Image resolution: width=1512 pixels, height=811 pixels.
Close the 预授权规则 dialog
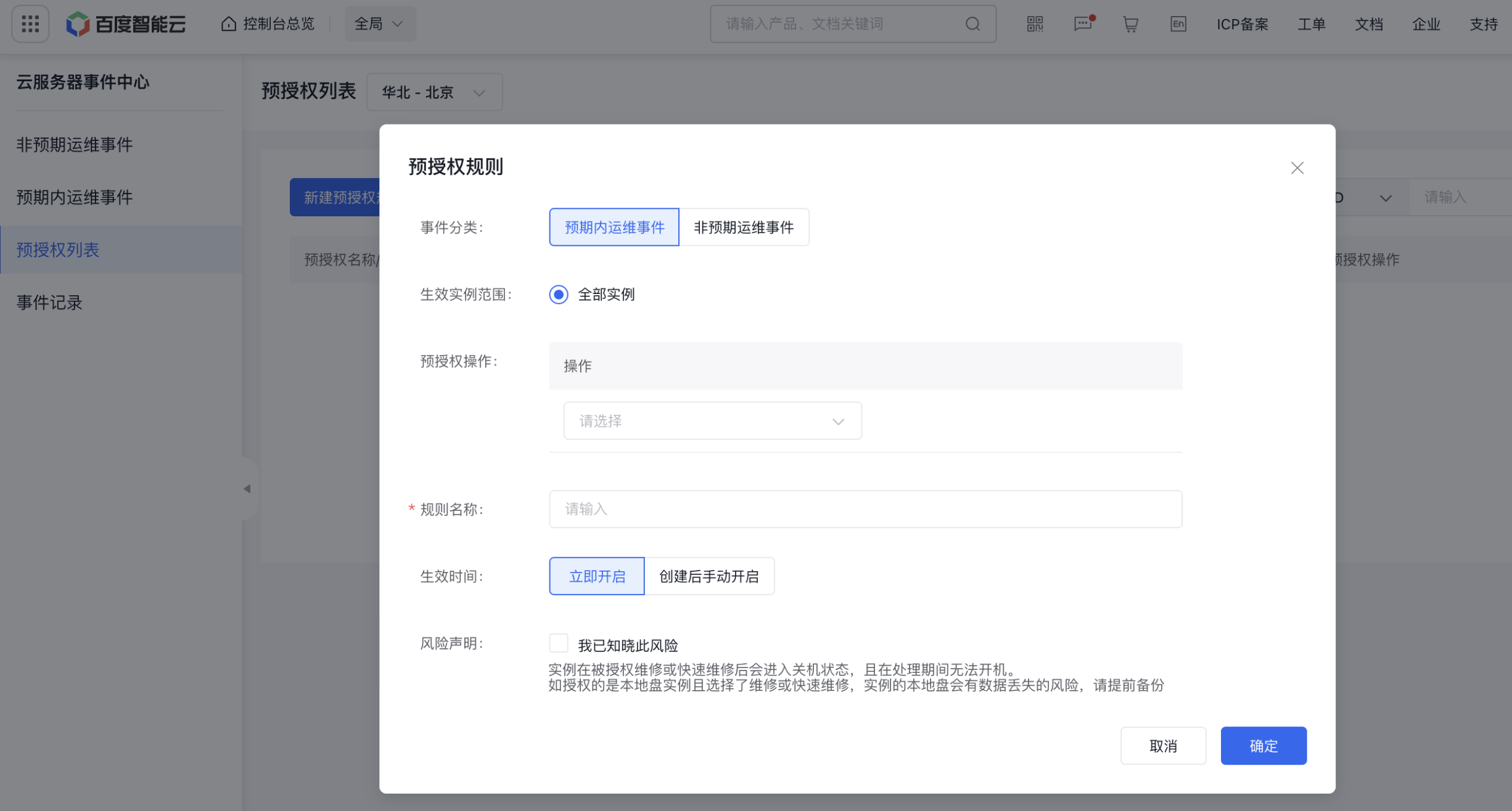[x=1297, y=168]
